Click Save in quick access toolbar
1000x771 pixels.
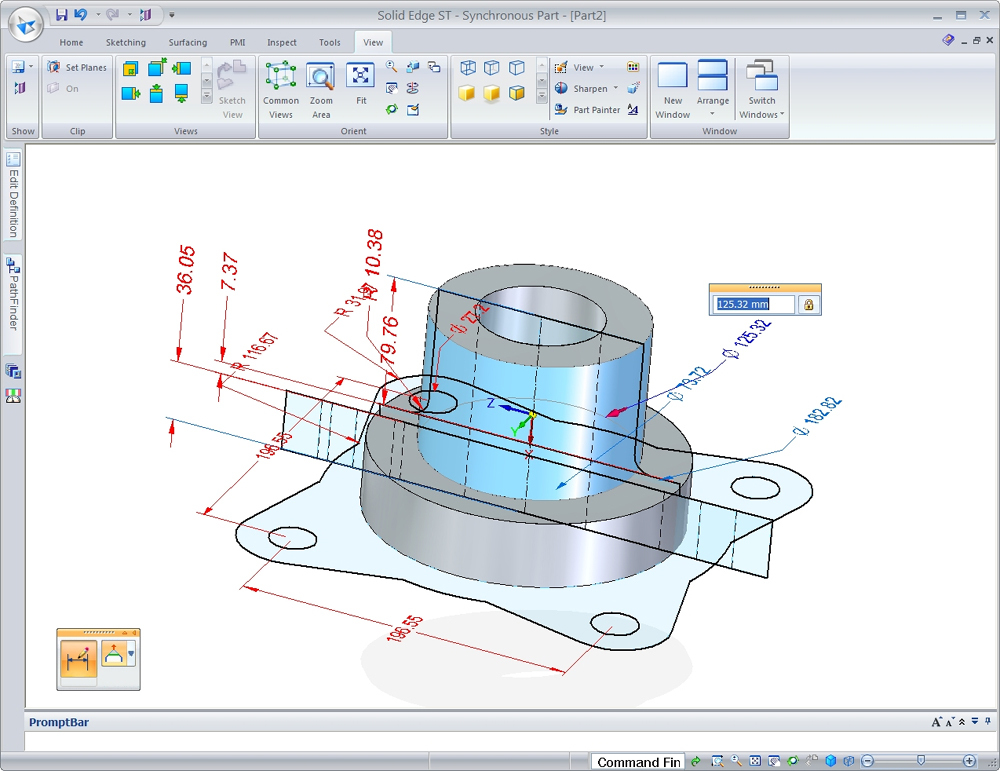[62, 14]
